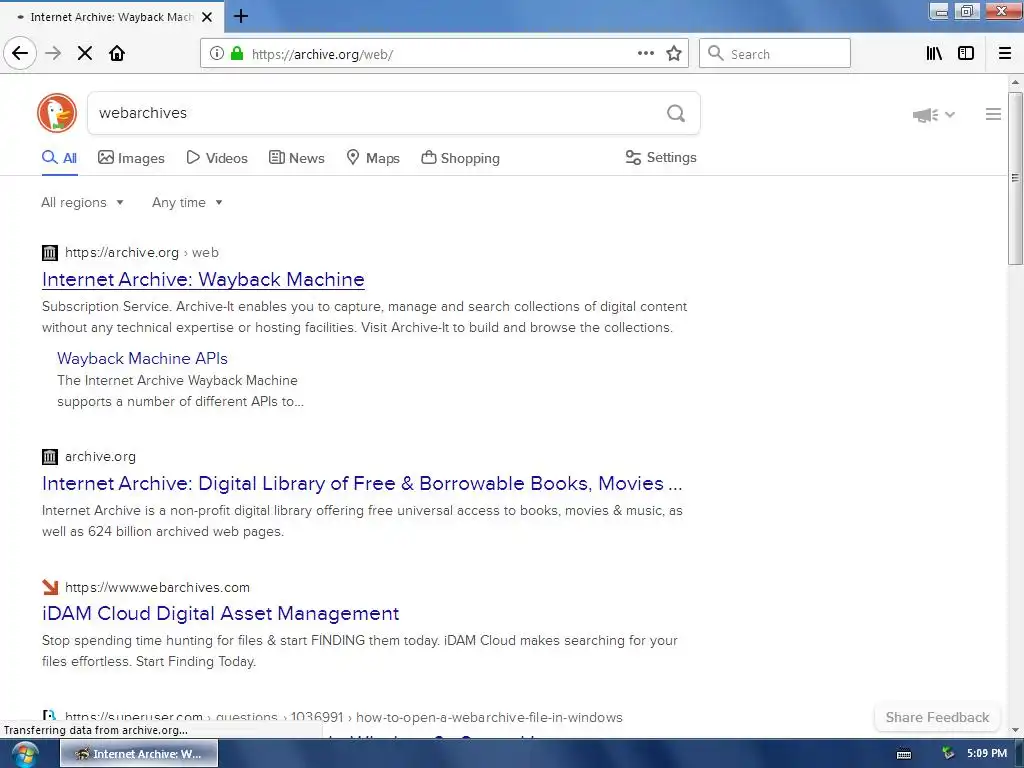Click the iDAM red arrow favicon
This screenshot has height=768, width=1024.
50,587
